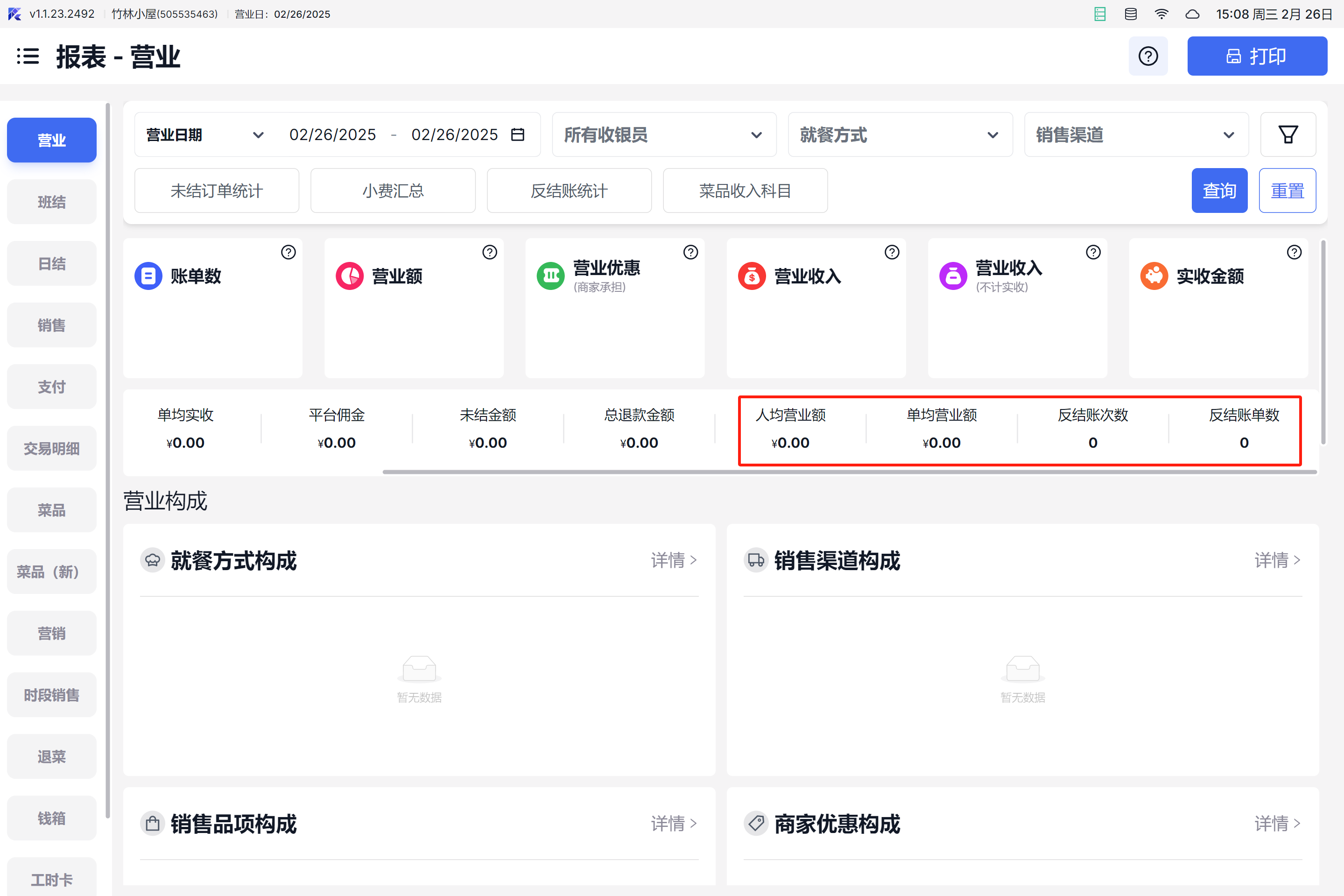1344x896 pixels.
Task: Click the orange 实收金额 piggy bank icon
Action: pos(1154,276)
